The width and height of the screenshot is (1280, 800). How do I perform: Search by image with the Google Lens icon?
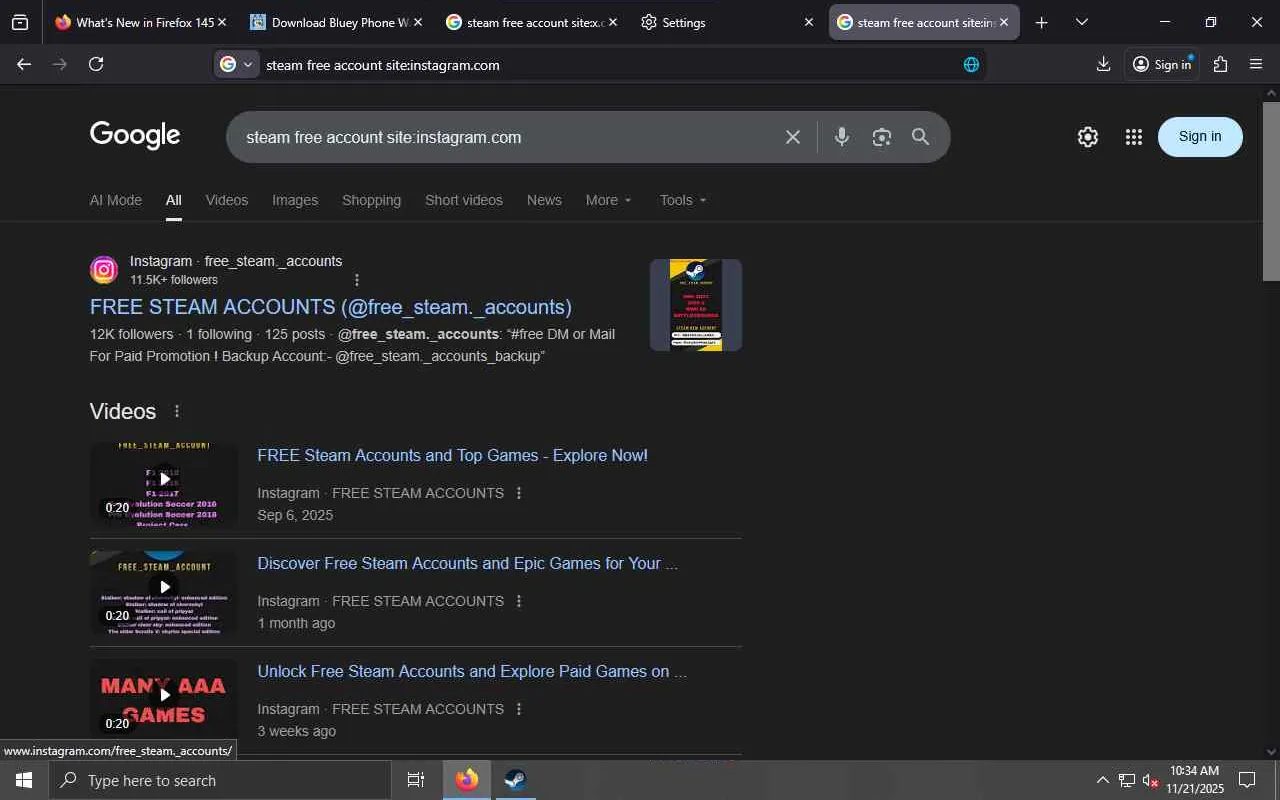point(881,137)
